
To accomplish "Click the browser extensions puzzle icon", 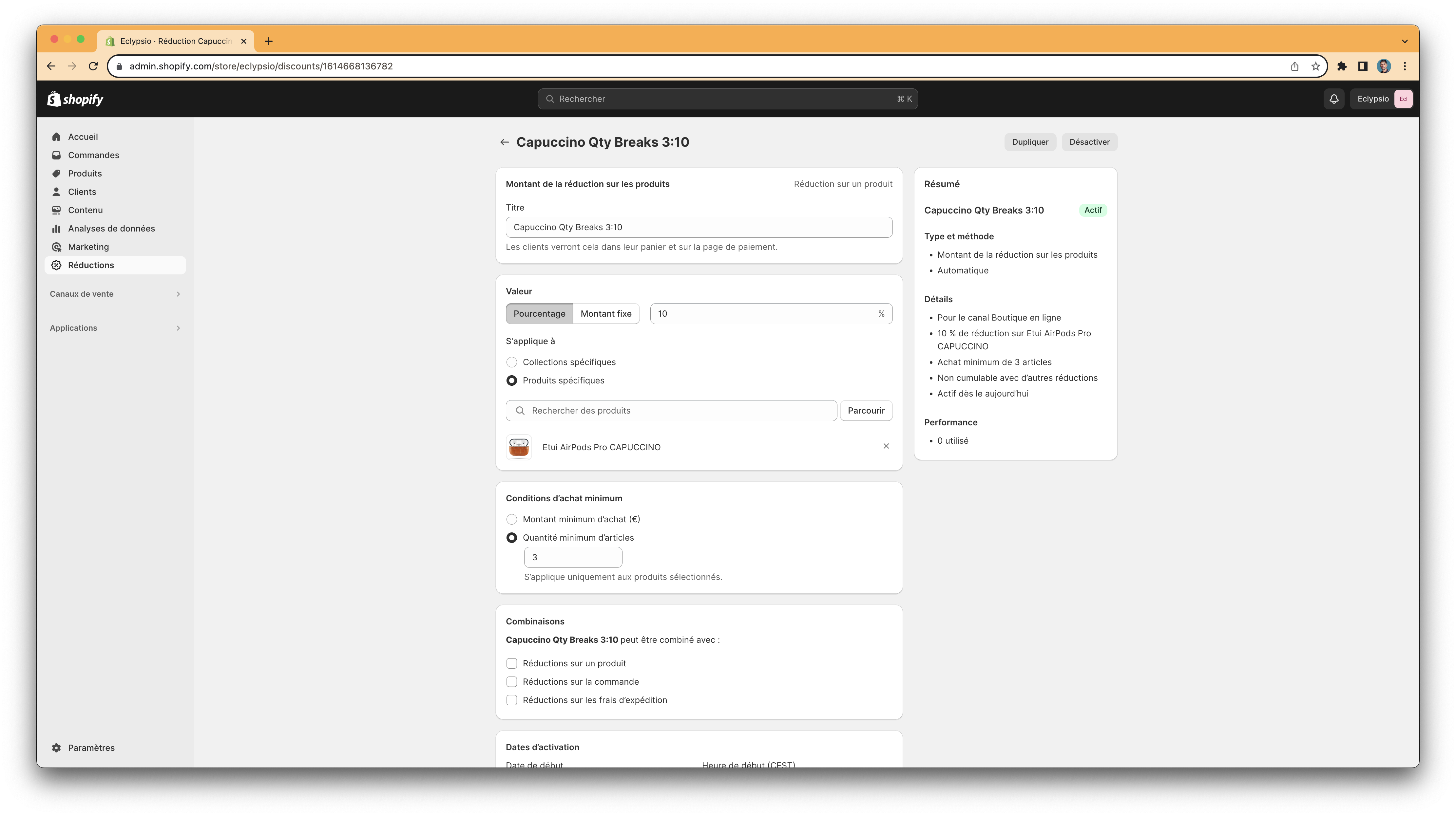I will pyautogui.click(x=1342, y=66).
